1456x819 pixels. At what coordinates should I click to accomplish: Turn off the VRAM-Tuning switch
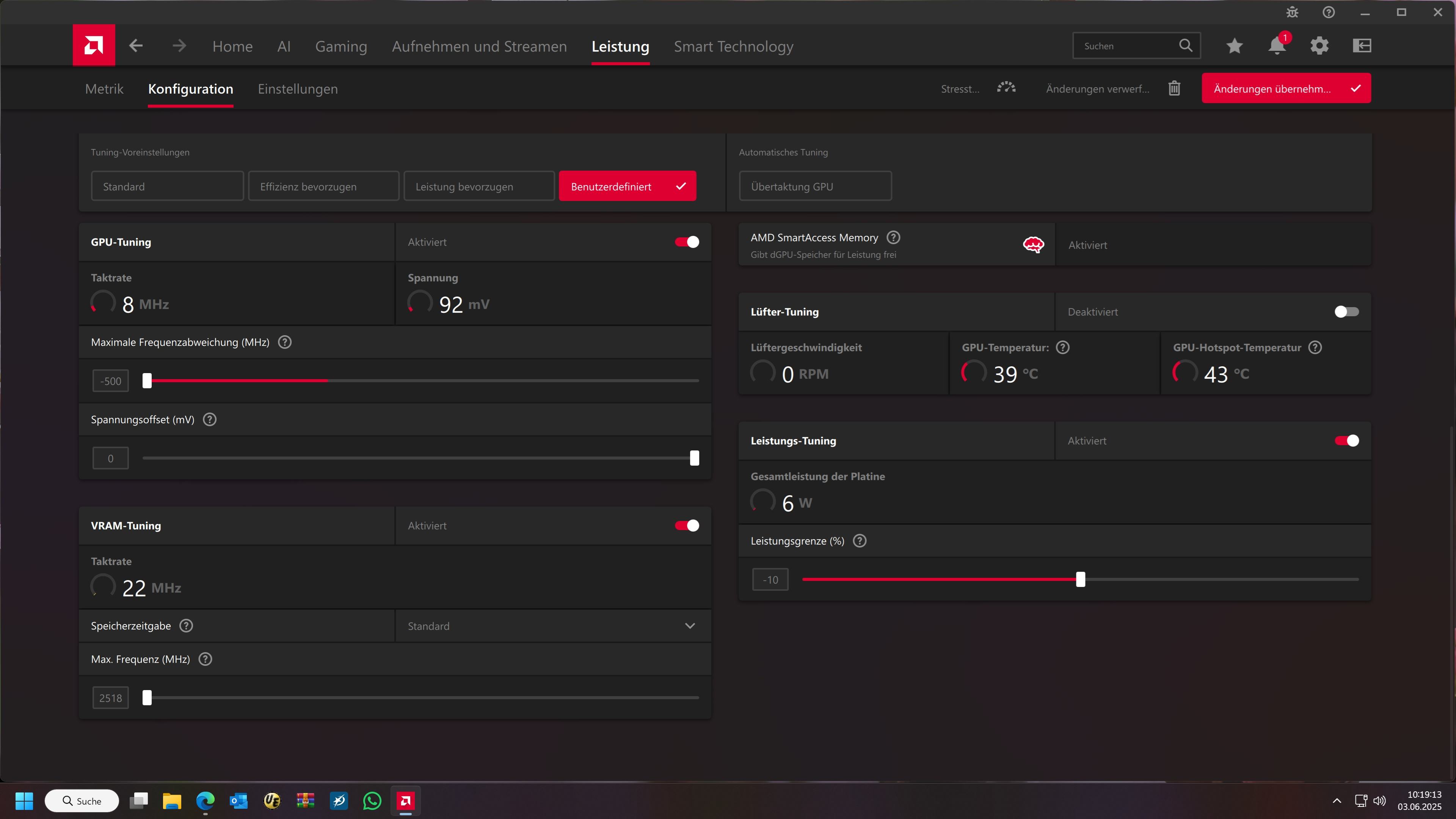tap(687, 526)
